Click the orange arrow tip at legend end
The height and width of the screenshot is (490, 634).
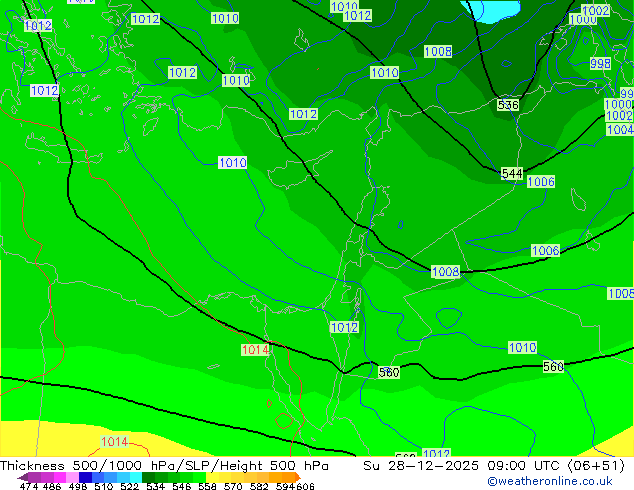point(298,478)
